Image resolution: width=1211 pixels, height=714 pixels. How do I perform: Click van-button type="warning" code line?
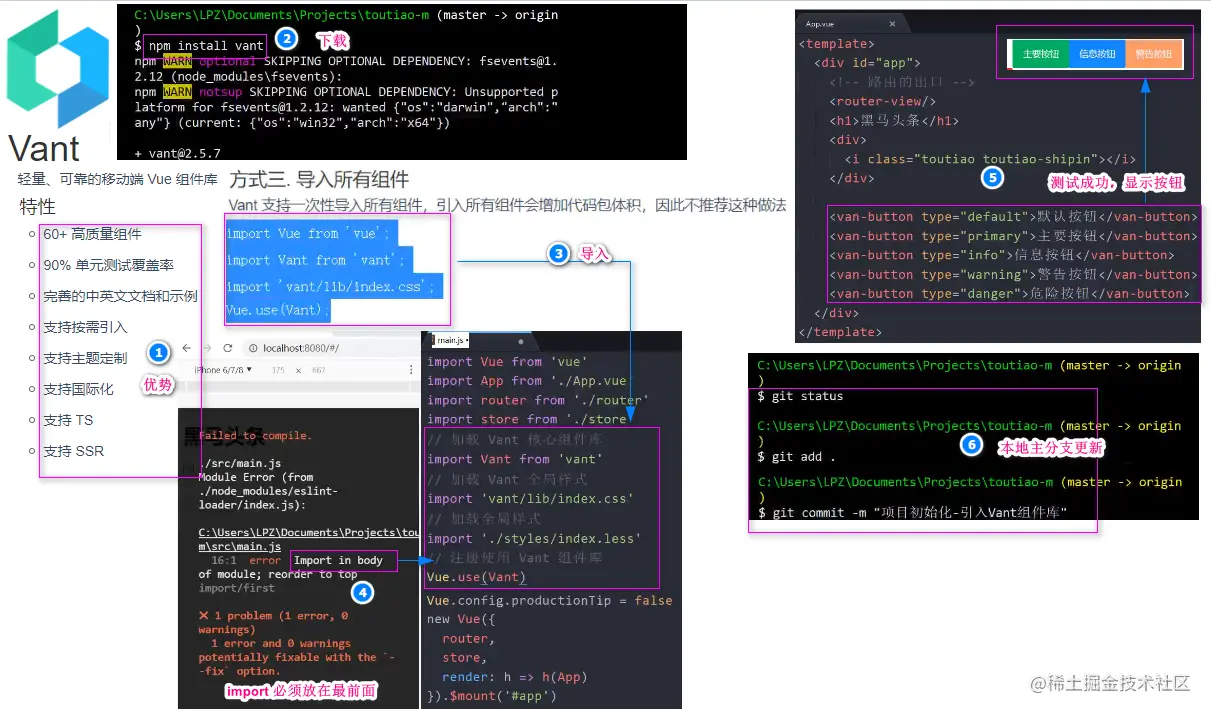[1013, 274]
